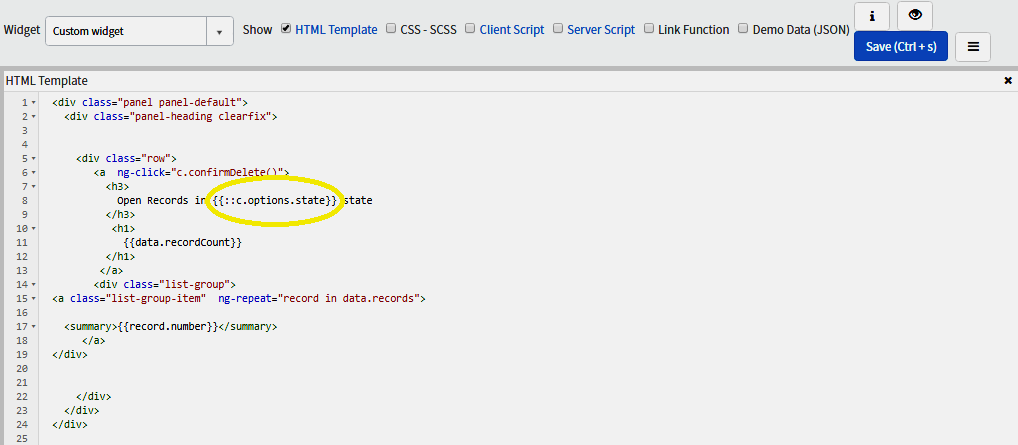Collapse the code fold at line 1
1018x445 pixels.
(35, 102)
